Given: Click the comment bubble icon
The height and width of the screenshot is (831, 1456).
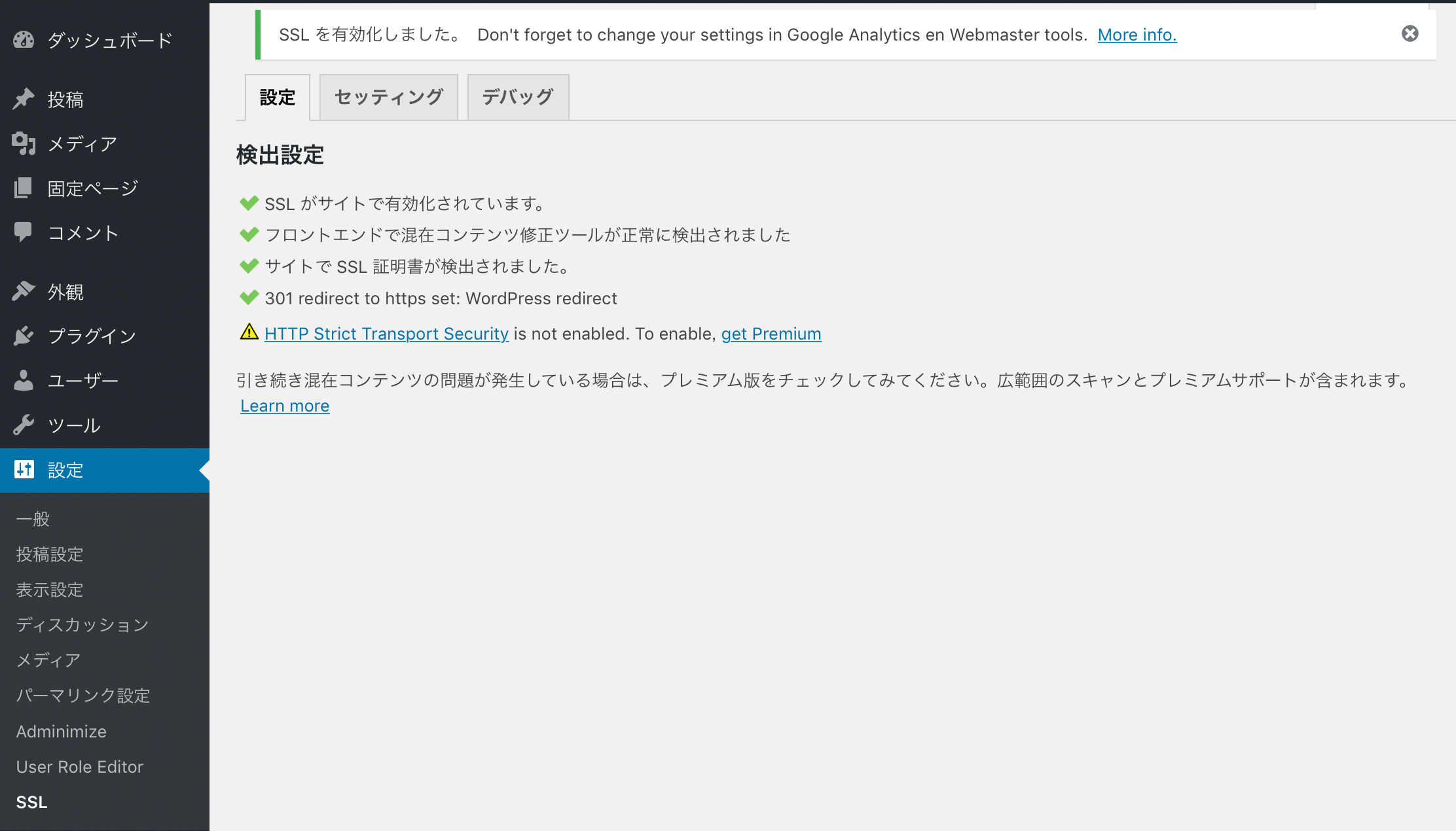Looking at the screenshot, I should [x=24, y=232].
